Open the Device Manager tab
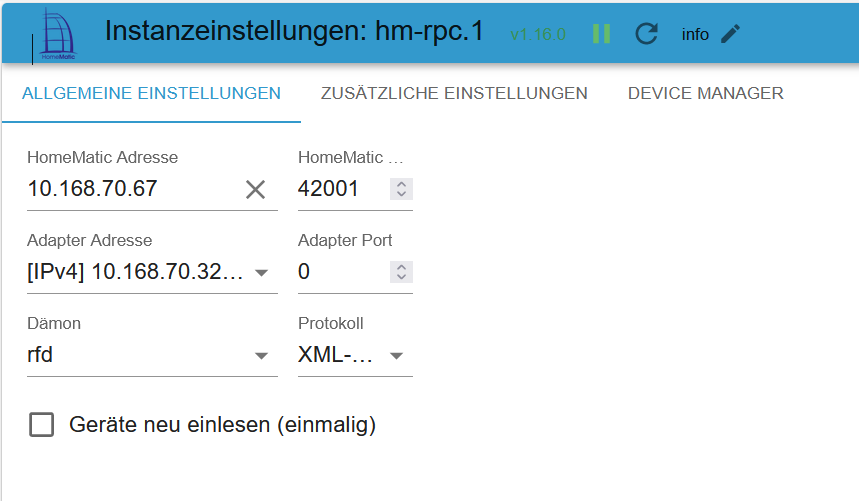Viewport: 859px width, 501px height. 706,93
